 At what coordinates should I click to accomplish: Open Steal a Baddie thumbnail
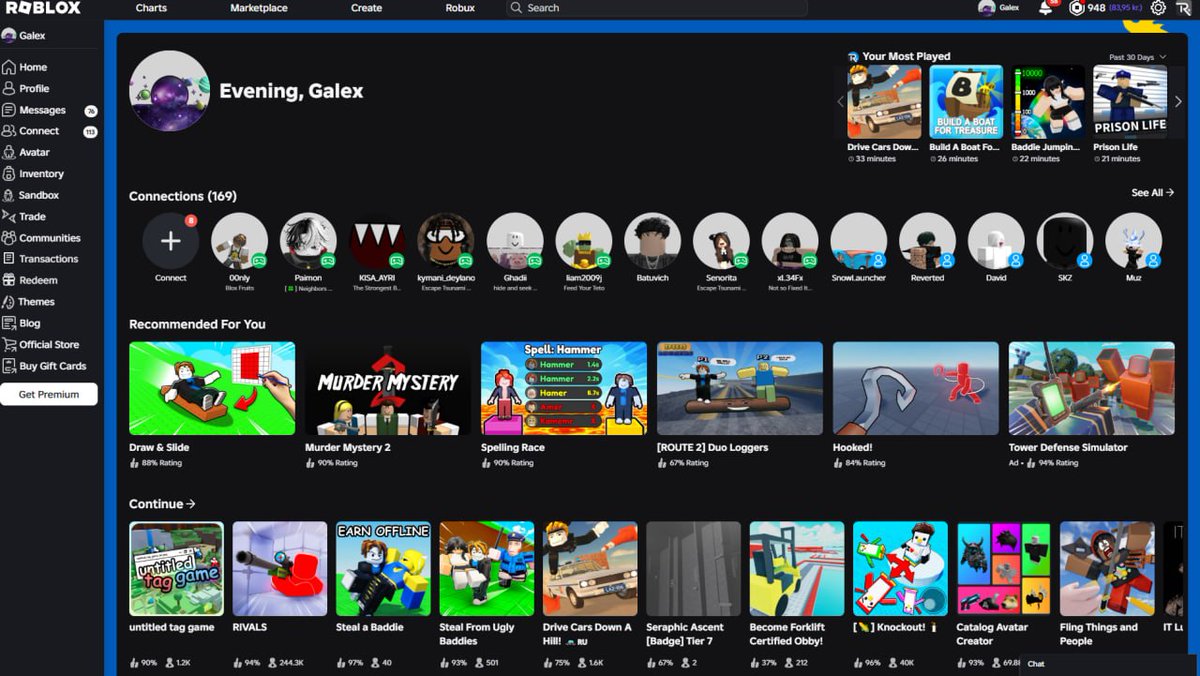click(x=383, y=568)
